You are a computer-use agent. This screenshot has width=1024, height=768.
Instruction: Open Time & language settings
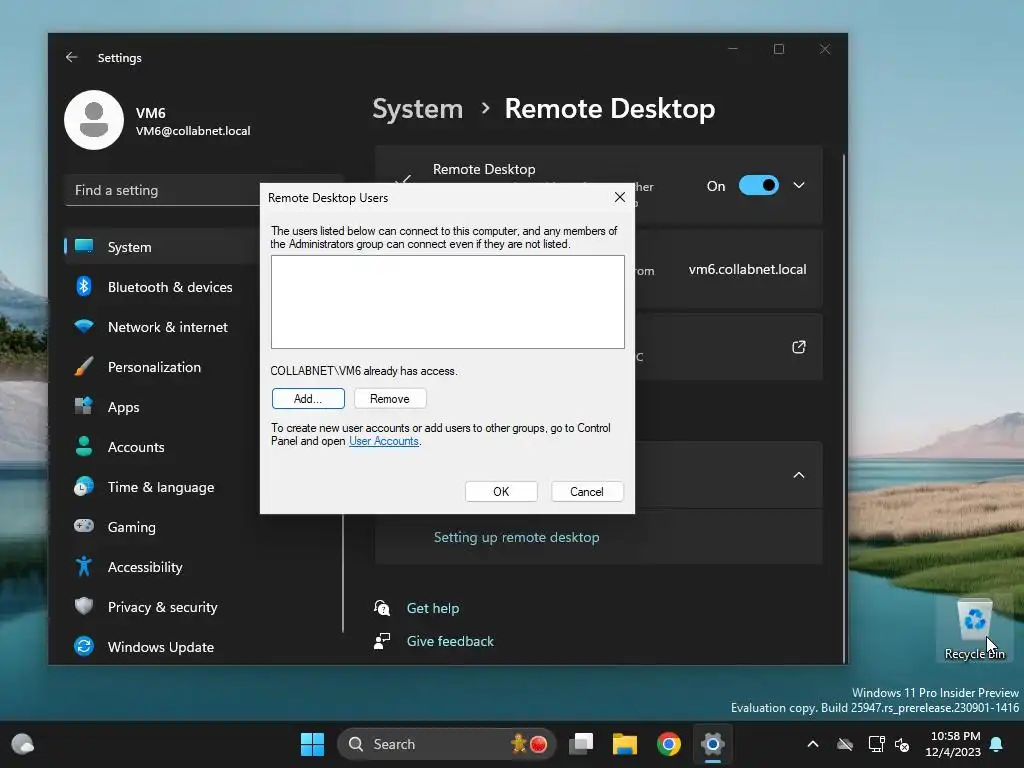coord(161,487)
